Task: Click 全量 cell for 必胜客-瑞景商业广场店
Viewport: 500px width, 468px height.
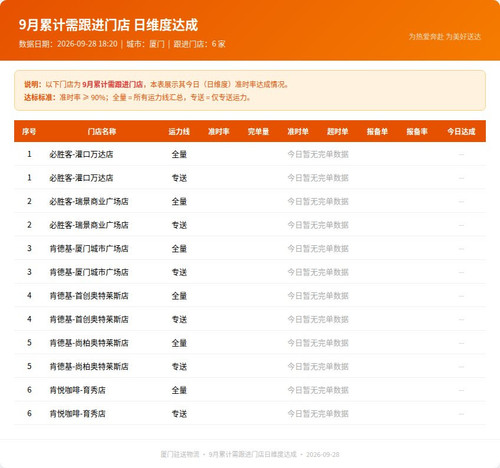Action: click(x=179, y=202)
